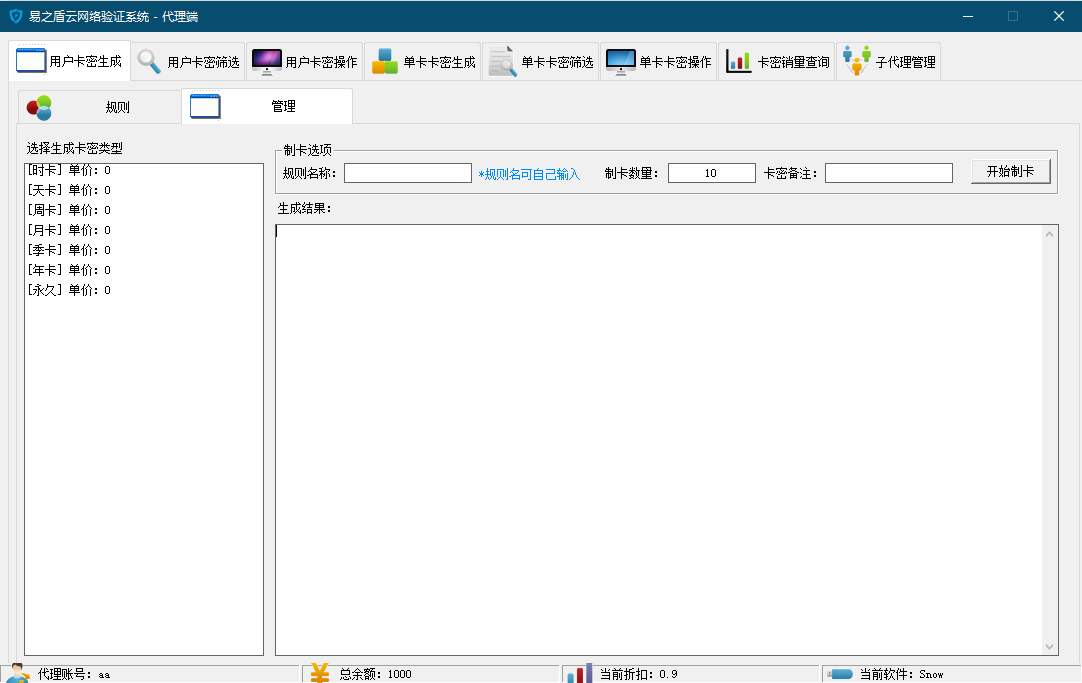Click the monitor icon for 用户卡密操作
Image resolution: width=1082 pixels, height=683 pixels.
tap(266, 61)
